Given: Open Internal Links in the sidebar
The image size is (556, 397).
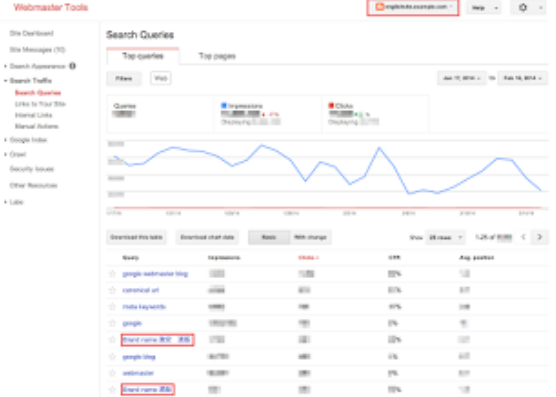Looking at the screenshot, I should click(34, 115).
